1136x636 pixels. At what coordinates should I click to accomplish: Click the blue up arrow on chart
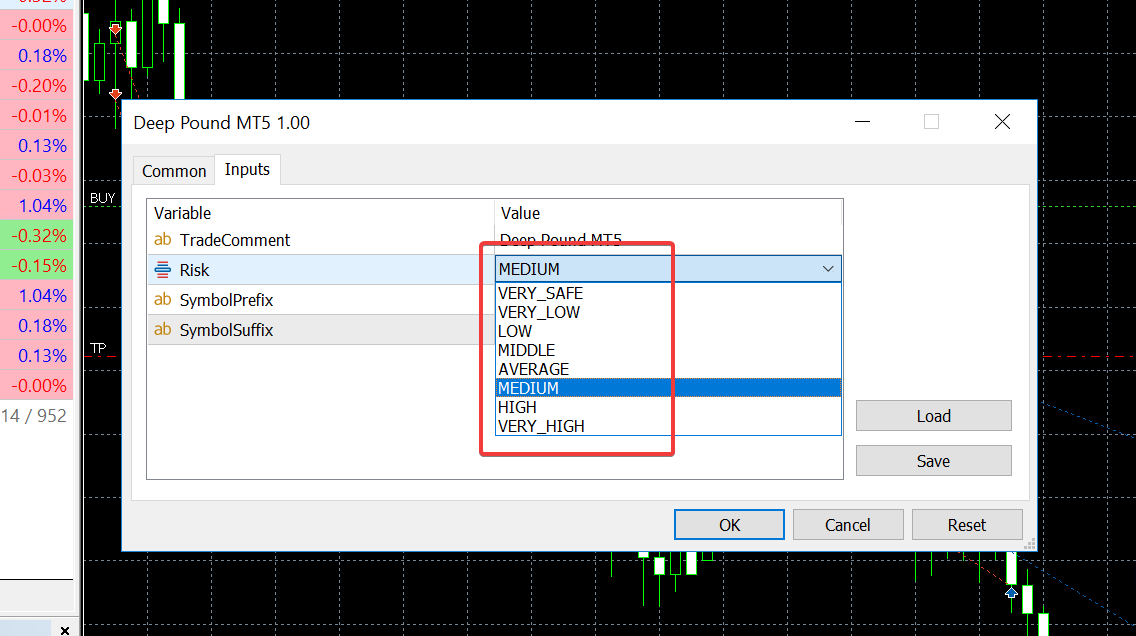[1011, 593]
